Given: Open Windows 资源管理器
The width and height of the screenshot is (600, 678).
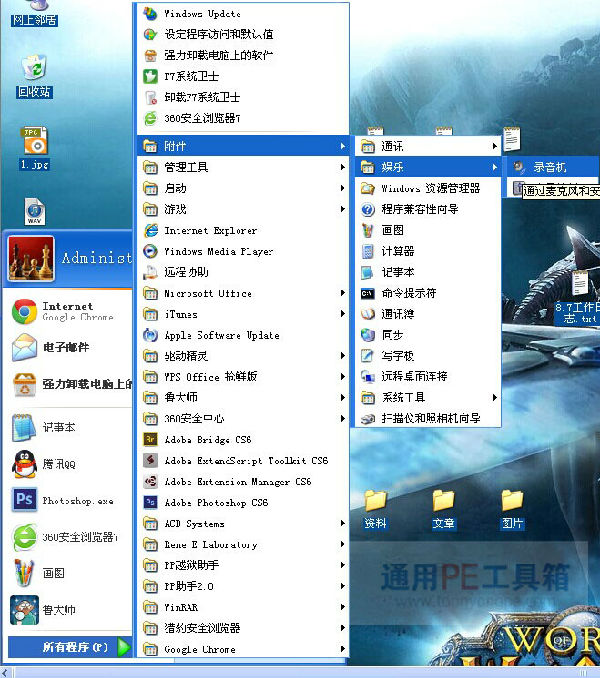Looking at the screenshot, I should pos(428,188).
